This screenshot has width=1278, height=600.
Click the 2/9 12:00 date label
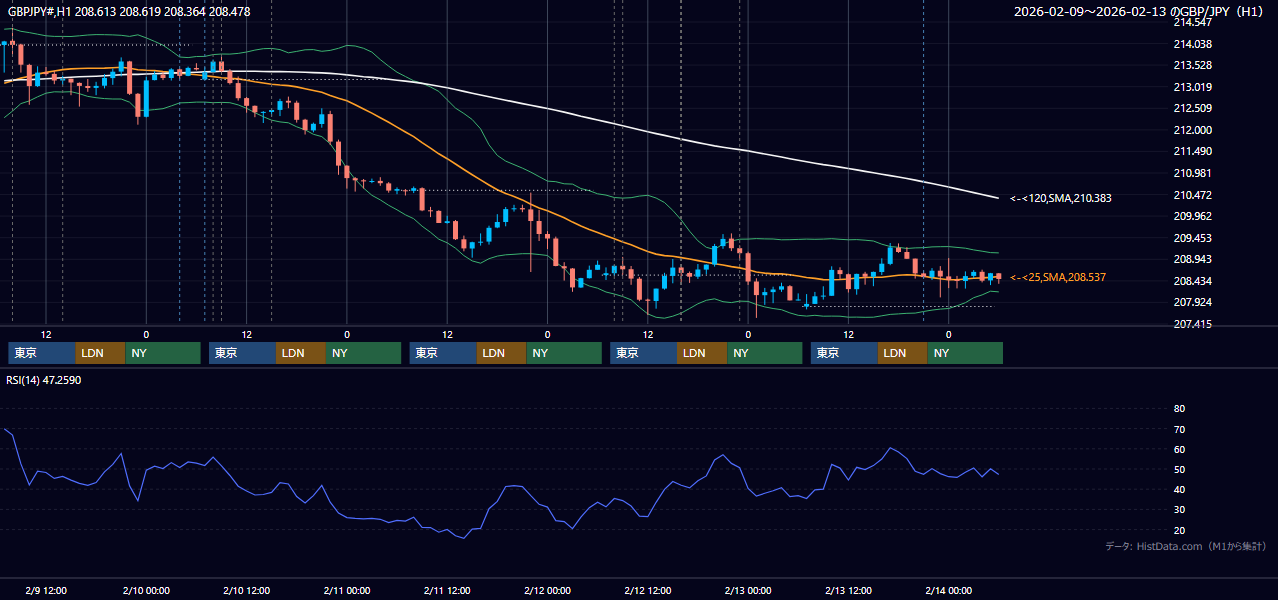click(x=46, y=590)
